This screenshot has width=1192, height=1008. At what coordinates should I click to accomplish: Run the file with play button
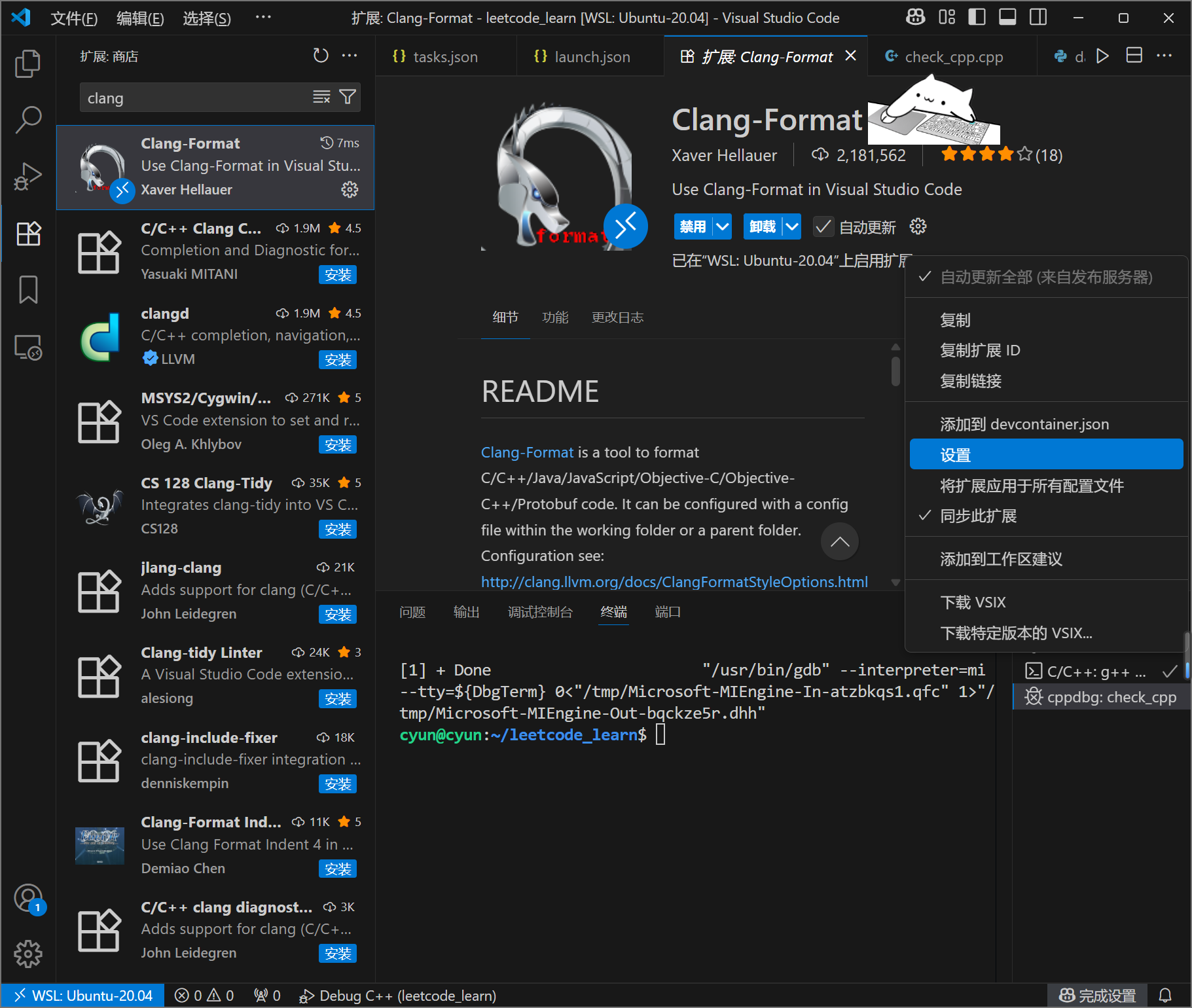pyautogui.click(x=1103, y=56)
